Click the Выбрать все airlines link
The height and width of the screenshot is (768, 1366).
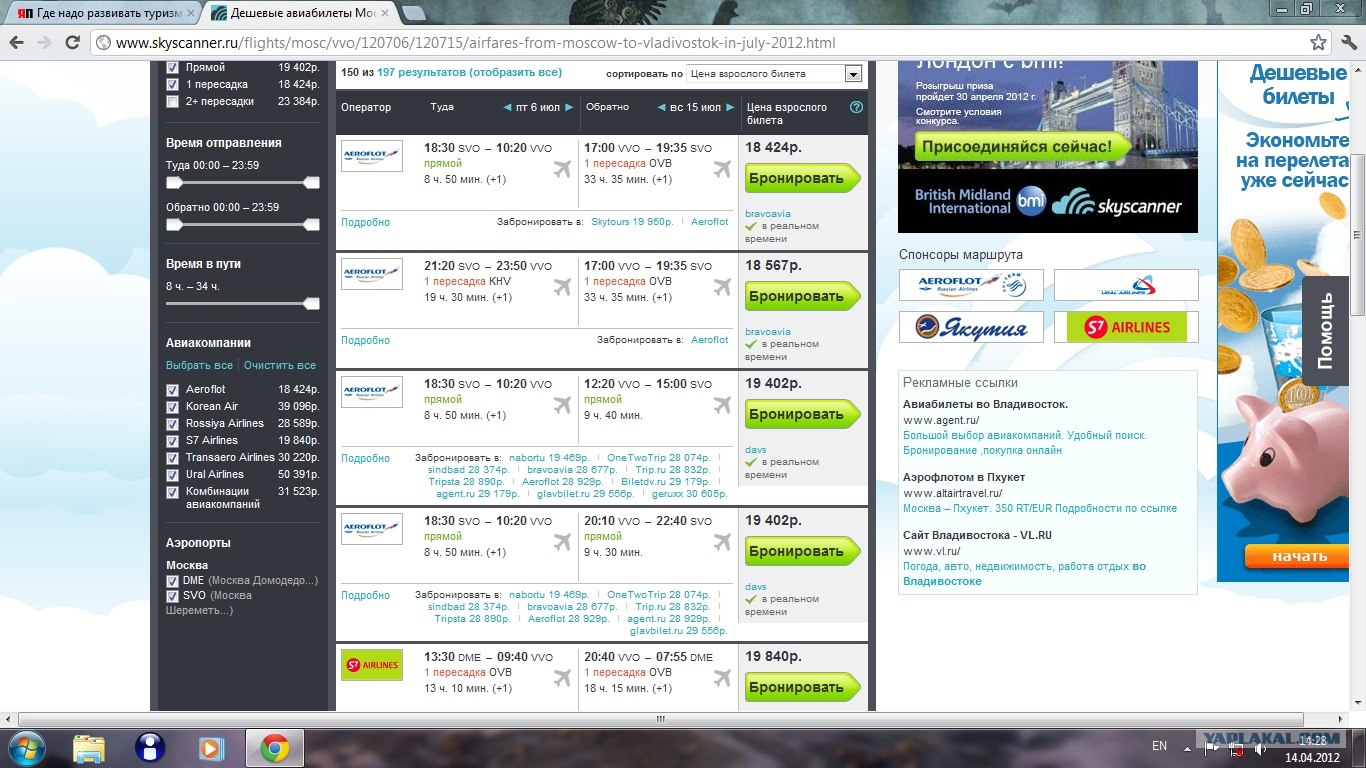[199, 365]
